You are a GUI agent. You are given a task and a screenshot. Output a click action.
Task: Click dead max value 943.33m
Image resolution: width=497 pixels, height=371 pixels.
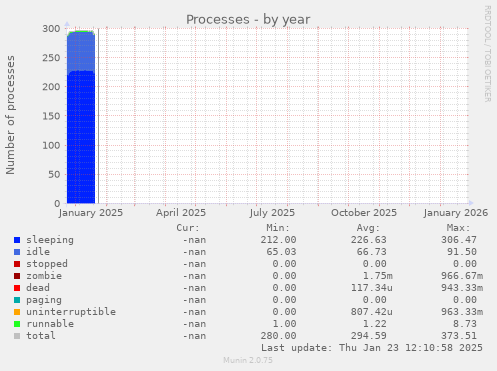[x=462, y=288]
